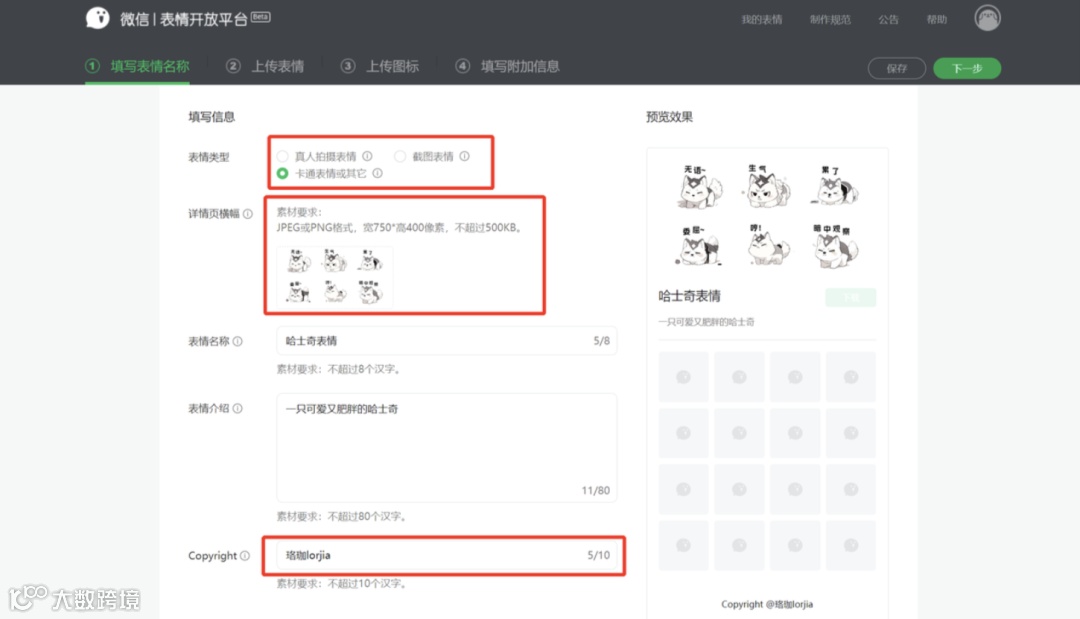Click info icon beside 表情名称 label

pos(238,342)
